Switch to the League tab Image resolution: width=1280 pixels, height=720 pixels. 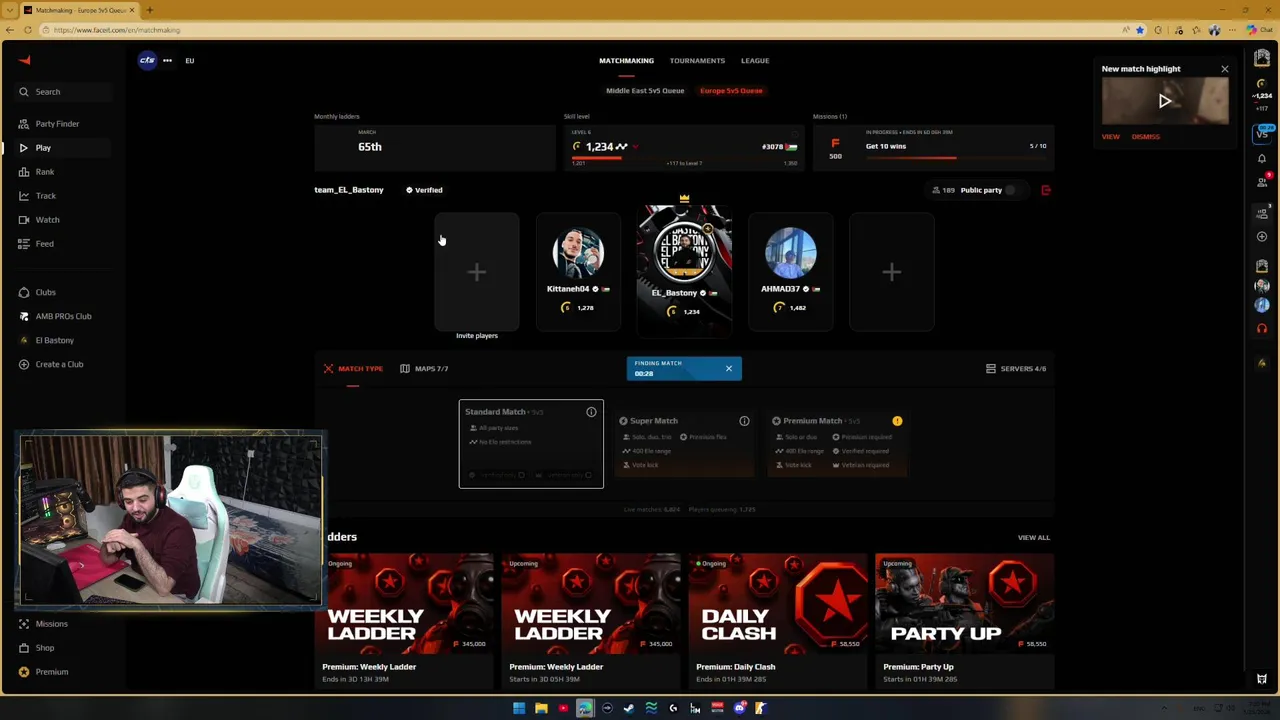(x=755, y=61)
